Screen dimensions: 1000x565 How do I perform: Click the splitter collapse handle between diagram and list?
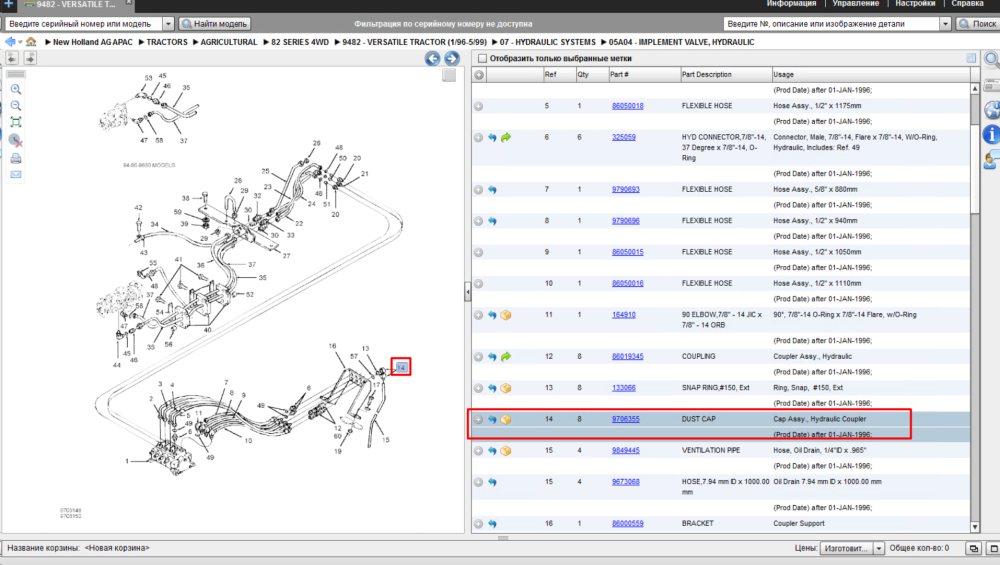467,291
